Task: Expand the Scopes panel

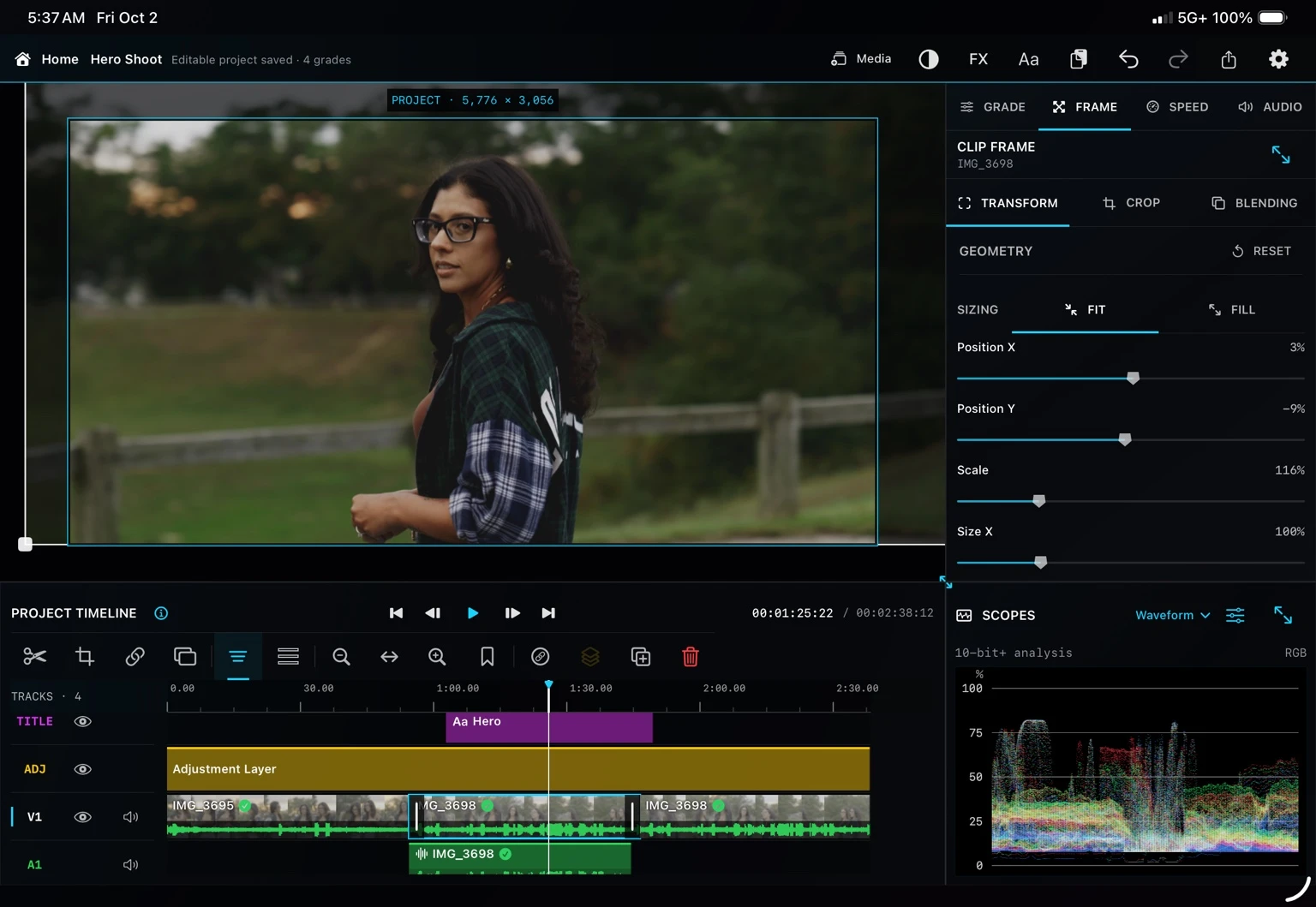Action: [x=1283, y=615]
